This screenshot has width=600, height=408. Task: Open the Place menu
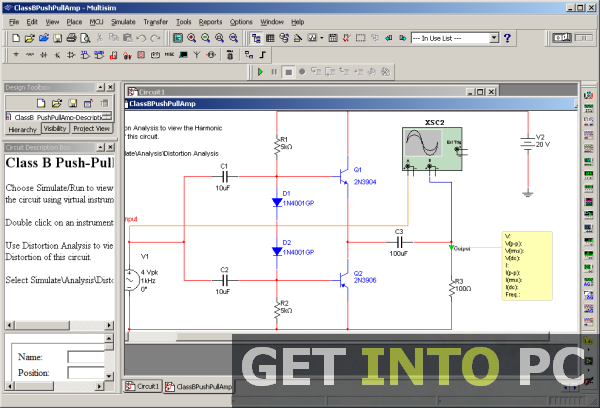tap(74, 22)
